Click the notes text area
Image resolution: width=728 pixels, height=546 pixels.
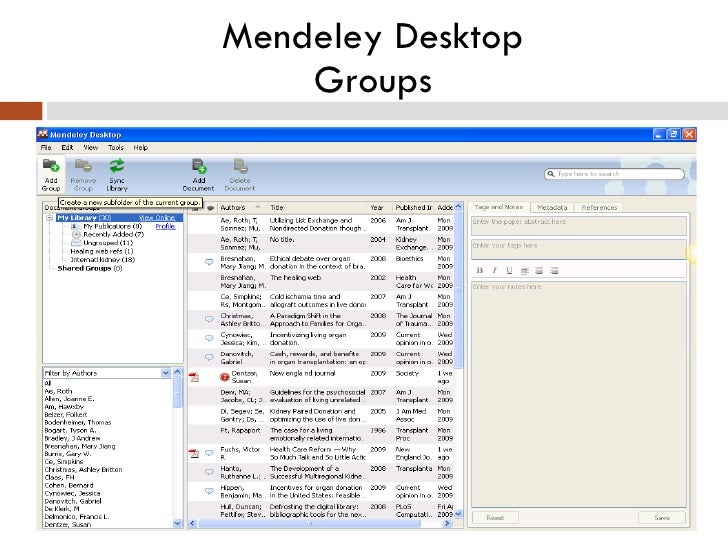[578, 394]
